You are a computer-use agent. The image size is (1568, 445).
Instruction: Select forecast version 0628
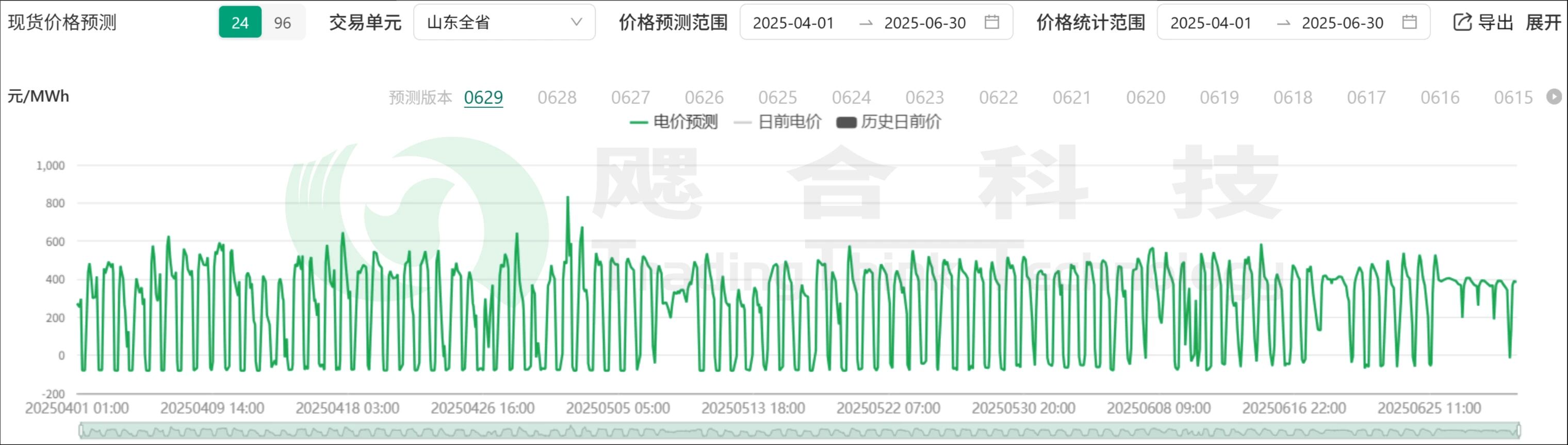[x=557, y=98]
